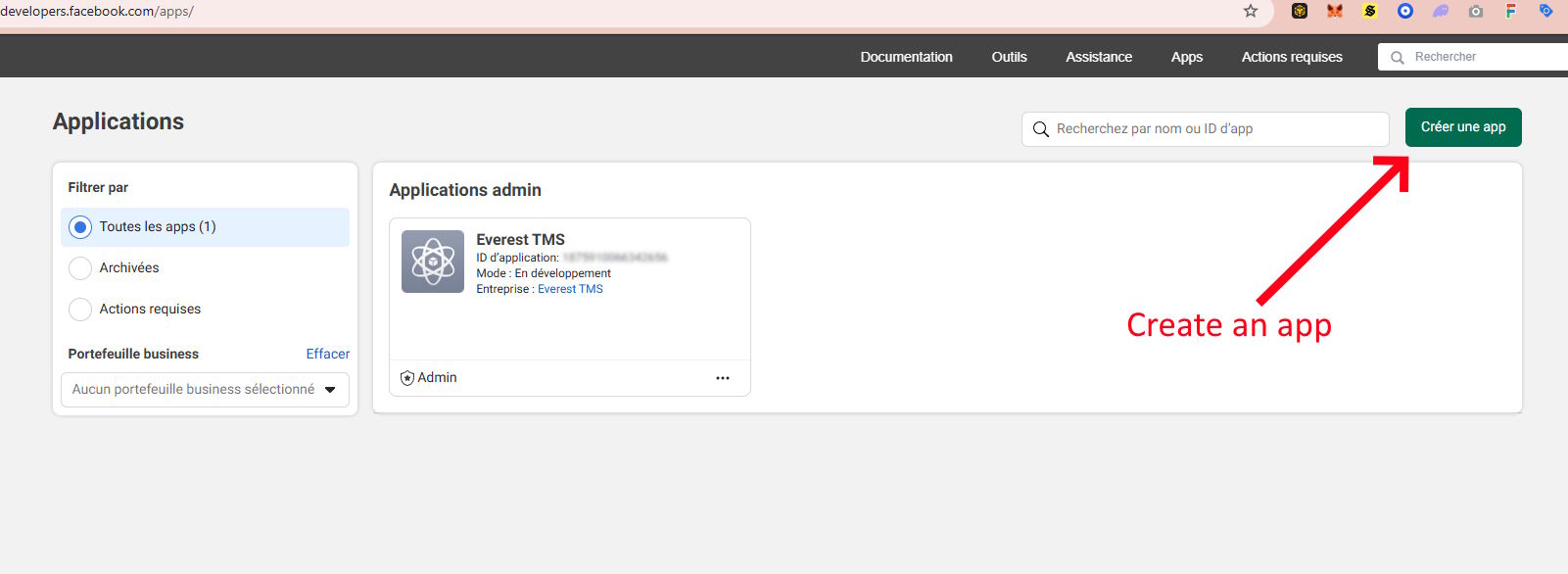This screenshot has height=574, width=1568.
Task: Open the Assistance menu in the navbar
Action: (x=1099, y=57)
